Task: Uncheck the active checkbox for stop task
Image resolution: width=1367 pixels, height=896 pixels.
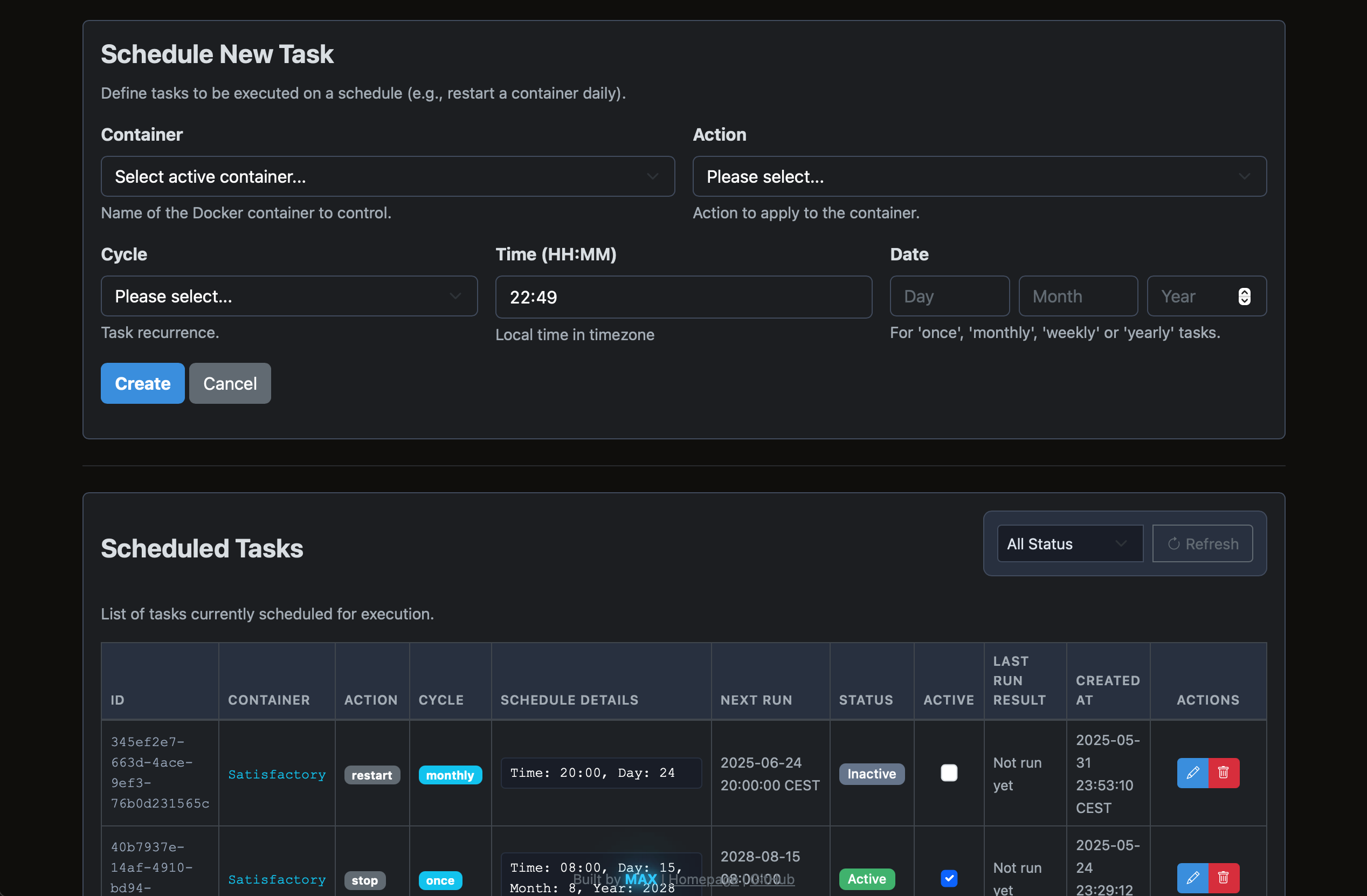Action: [x=949, y=878]
